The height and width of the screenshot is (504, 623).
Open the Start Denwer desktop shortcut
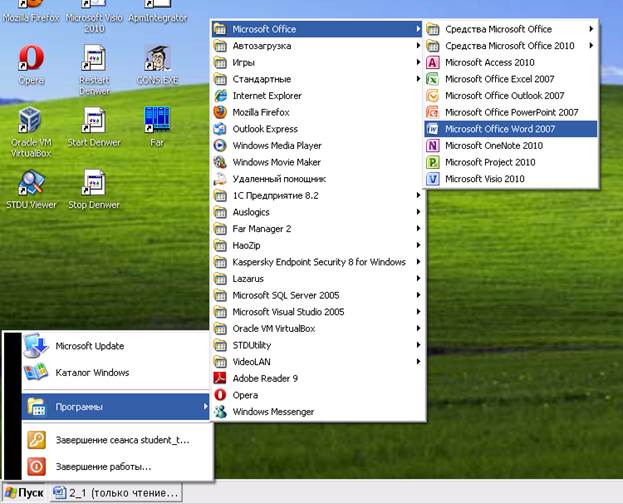pyautogui.click(x=93, y=120)
